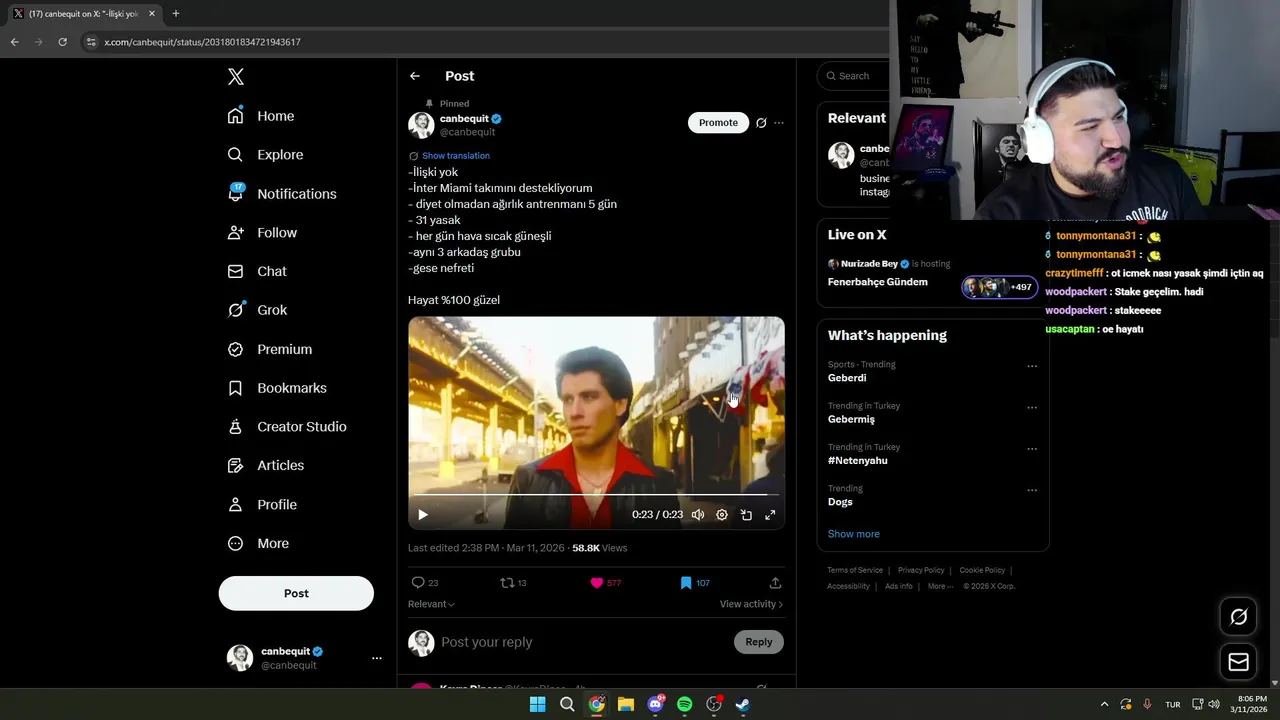Open account menu dots beside canbequit
This screenshot has height=720, width=1280.
click(377, 658)
